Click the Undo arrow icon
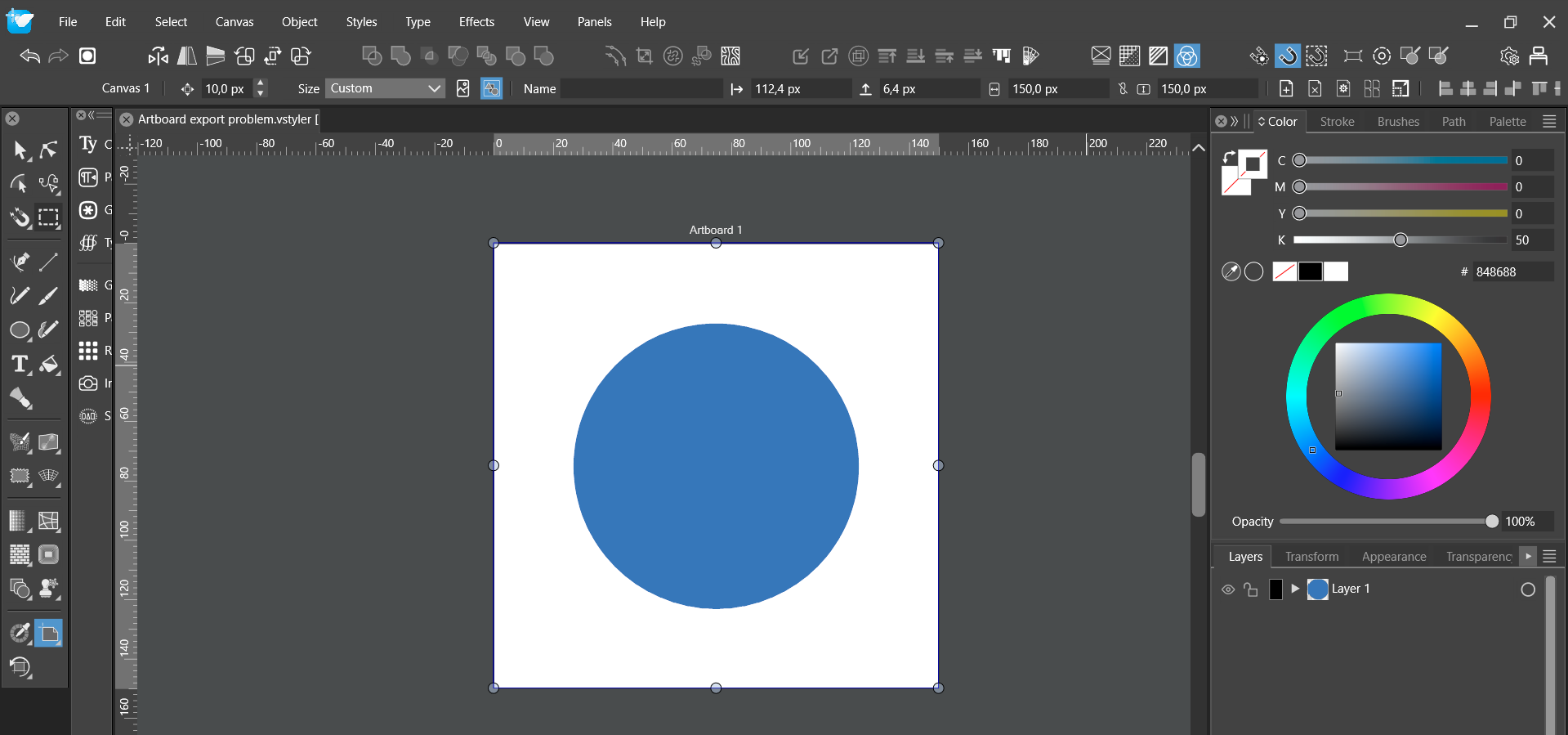Viewport: 1568px width, 735px height. click(30, 56)
